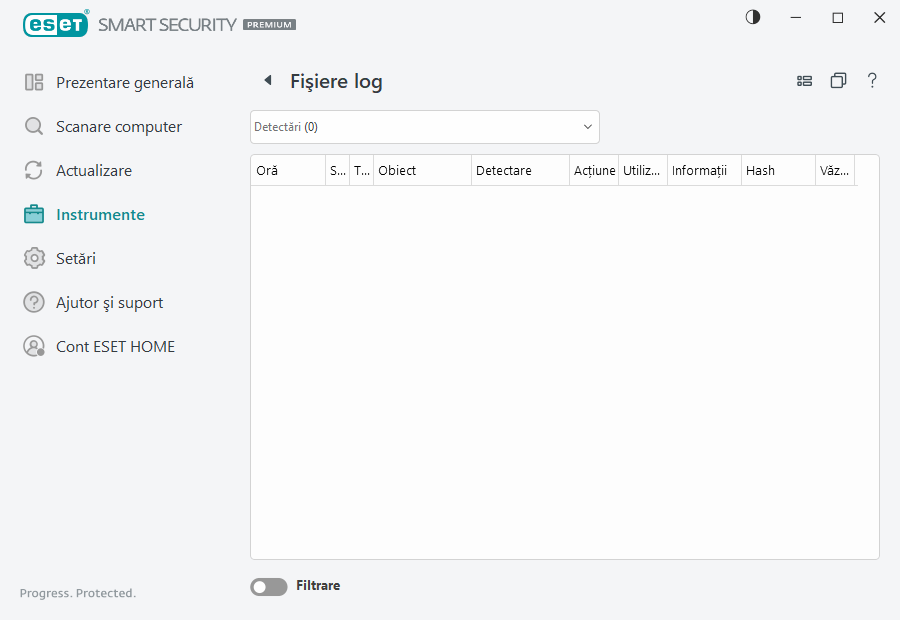Open the Detectări (0) dropdown

(x=424, y=127)
